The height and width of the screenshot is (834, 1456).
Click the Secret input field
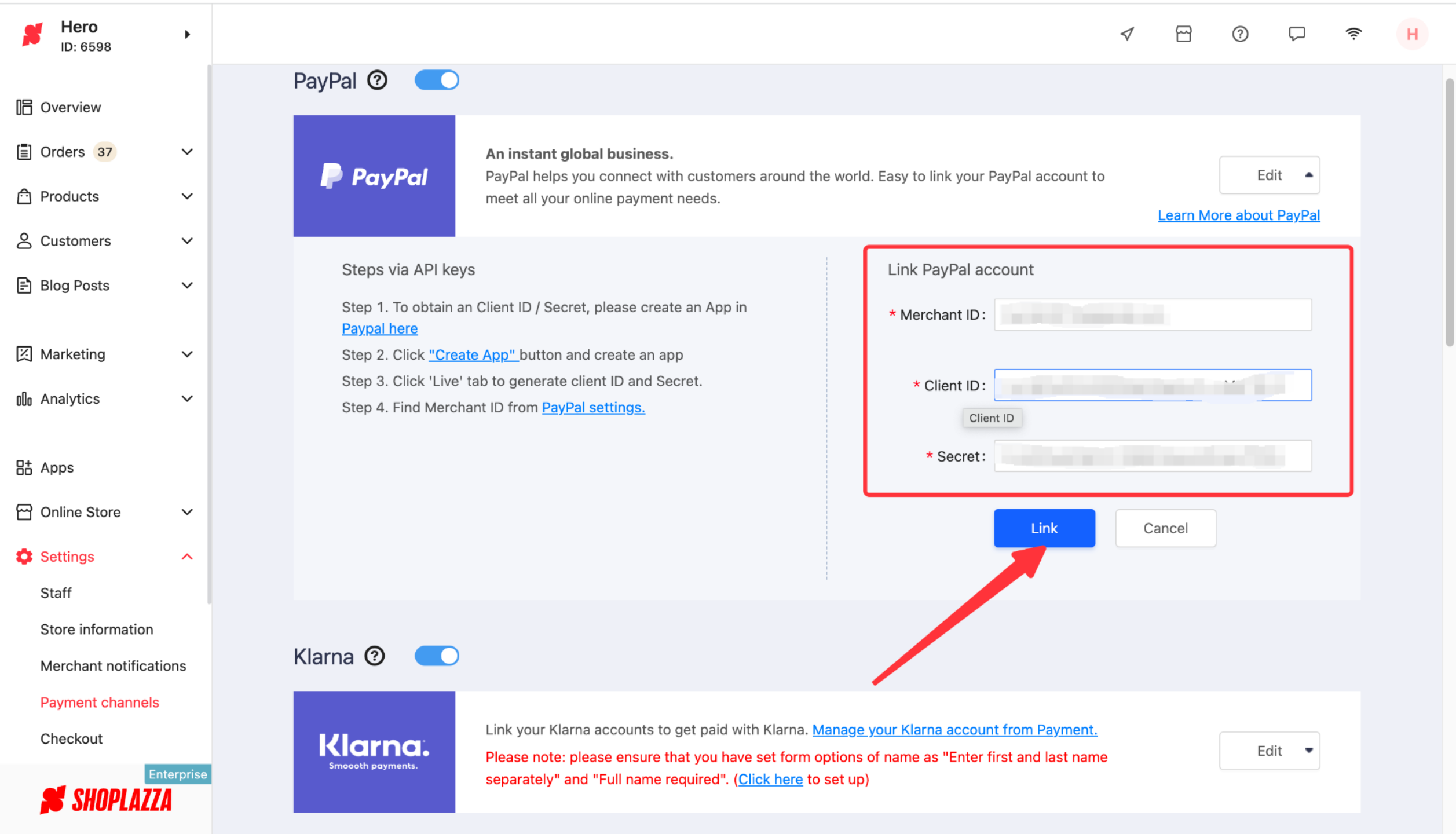tap(1153, 456)
